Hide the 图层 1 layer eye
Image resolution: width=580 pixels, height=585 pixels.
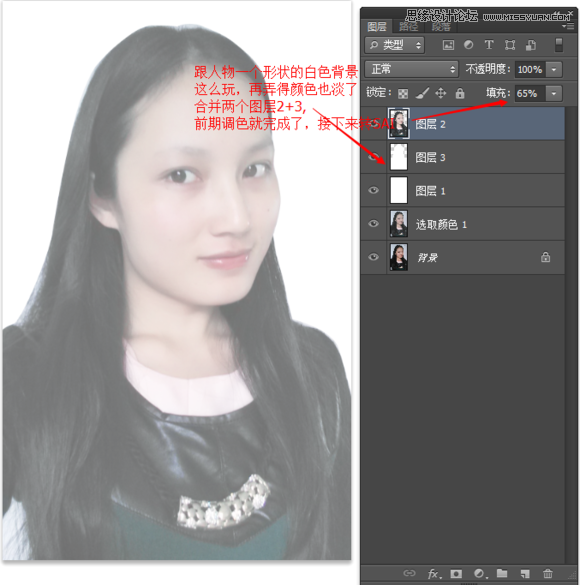373,190
